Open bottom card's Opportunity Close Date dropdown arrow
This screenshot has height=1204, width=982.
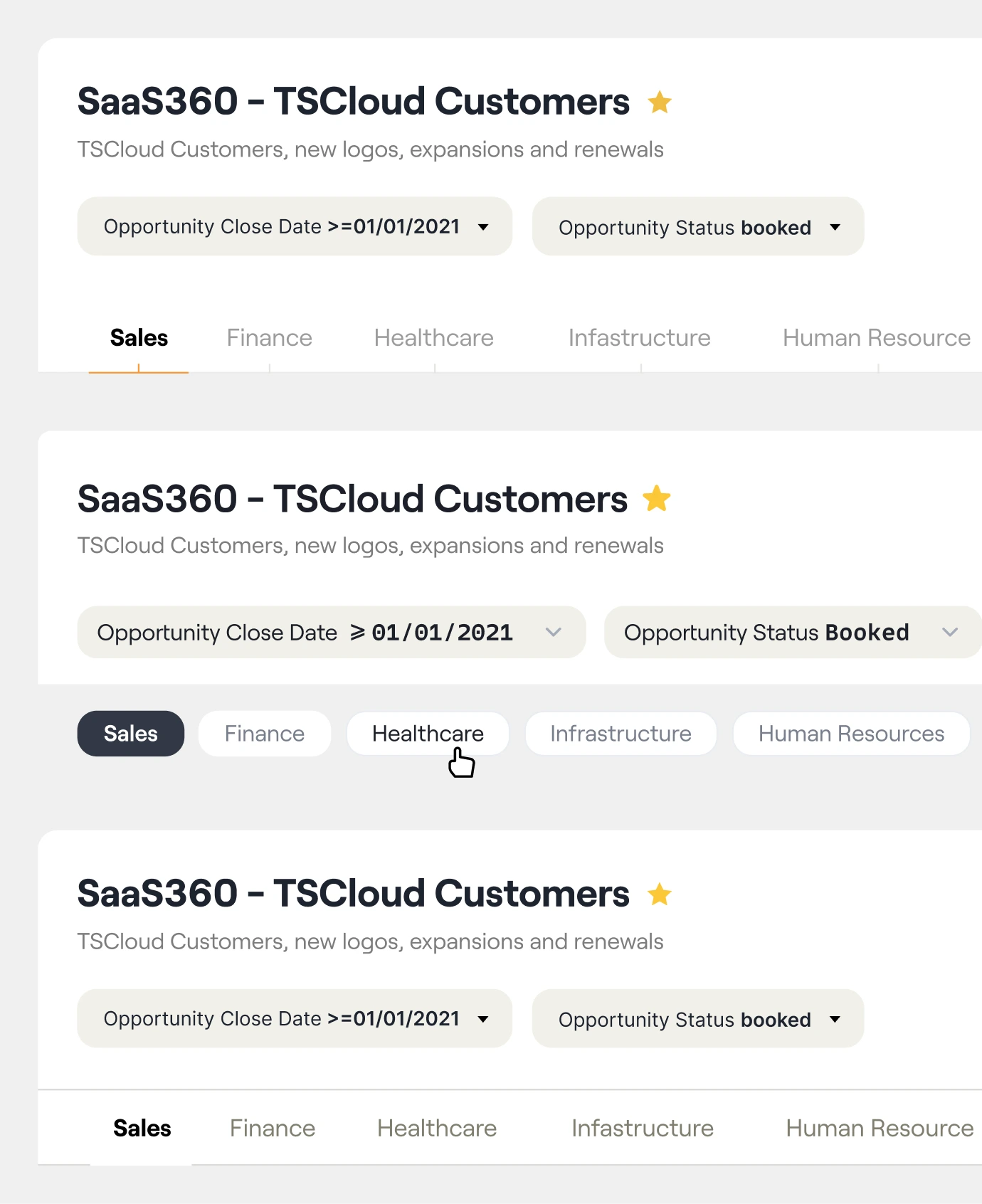(x=483, y=1019)
